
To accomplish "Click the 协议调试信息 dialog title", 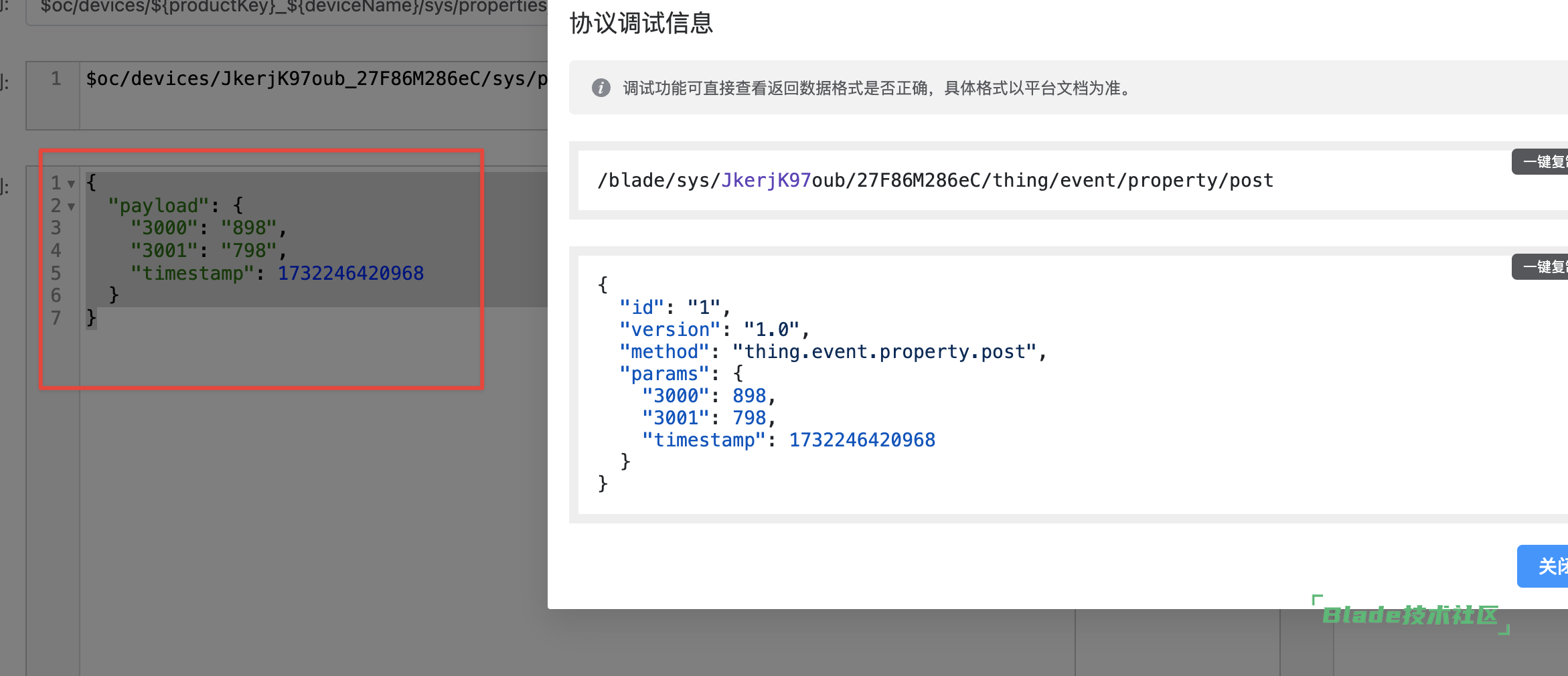I will click(641, 23).
